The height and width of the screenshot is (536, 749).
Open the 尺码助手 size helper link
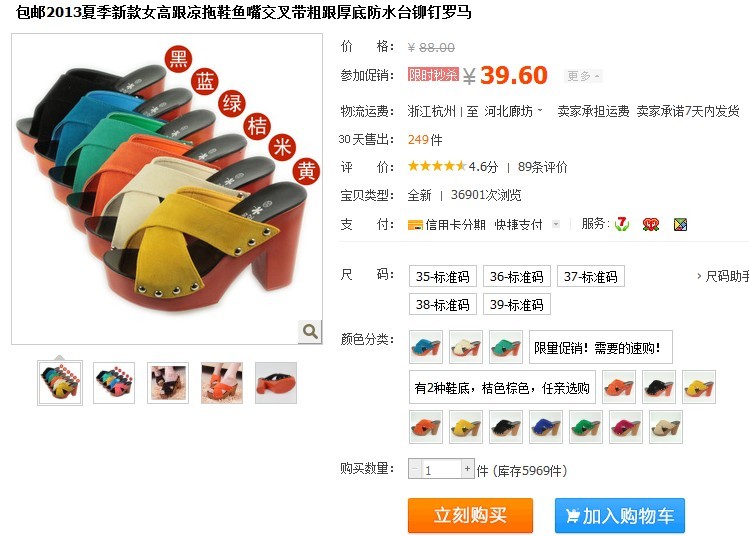pos(723,276)
